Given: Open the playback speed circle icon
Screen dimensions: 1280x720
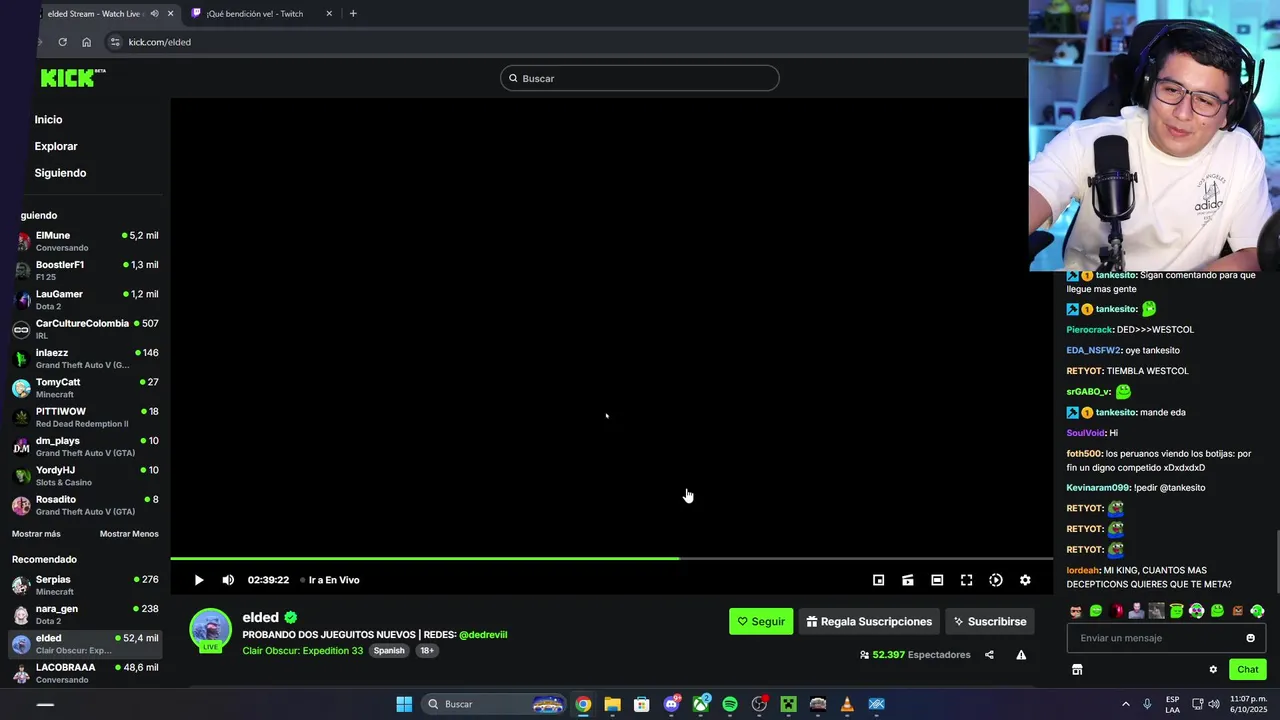Looking at the screenshot, I should tap(996, 580).
